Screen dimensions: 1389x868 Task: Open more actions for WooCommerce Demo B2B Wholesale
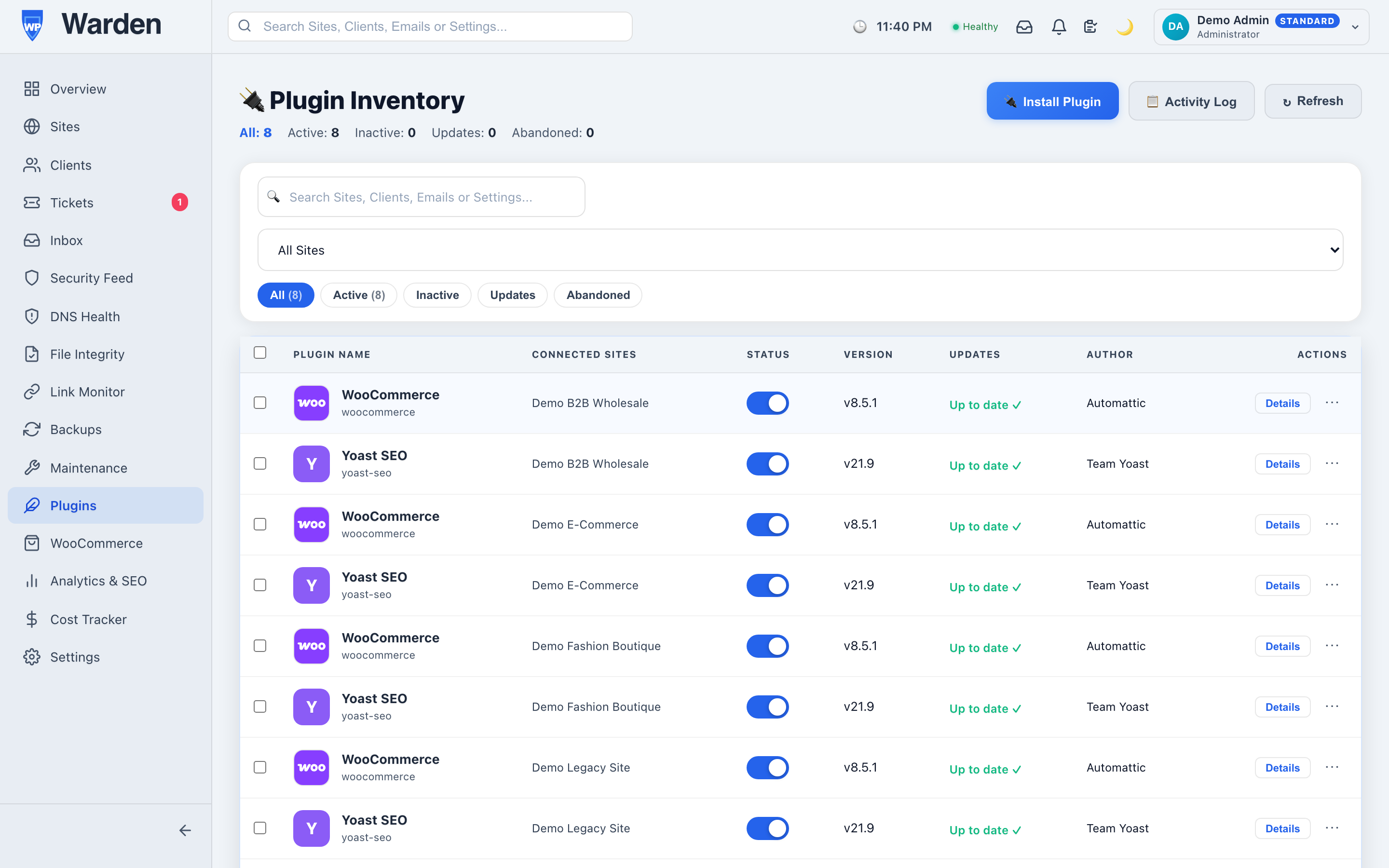point(1332,403)
